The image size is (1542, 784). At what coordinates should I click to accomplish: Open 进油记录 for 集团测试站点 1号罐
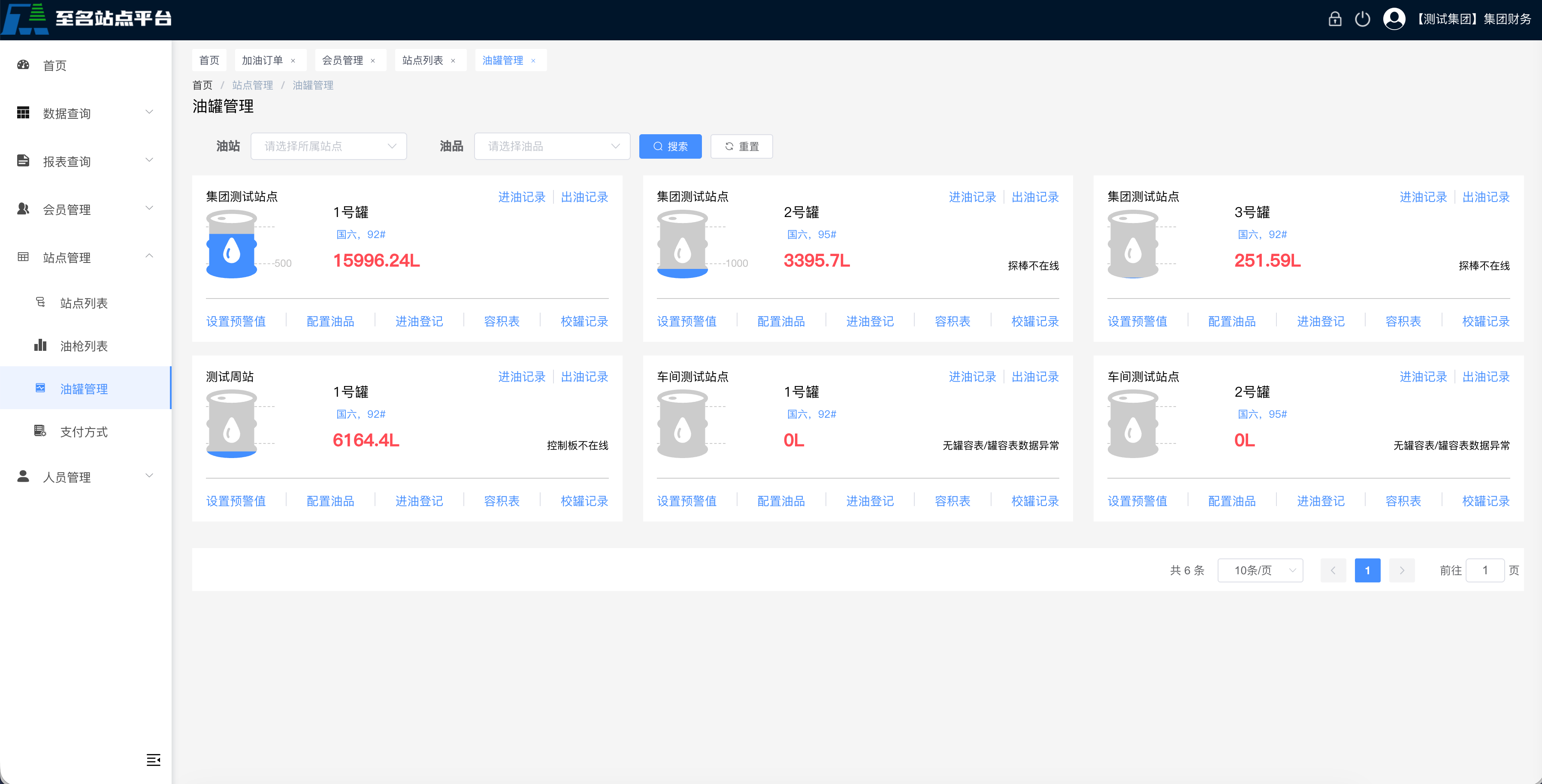[x=522, y=197]
